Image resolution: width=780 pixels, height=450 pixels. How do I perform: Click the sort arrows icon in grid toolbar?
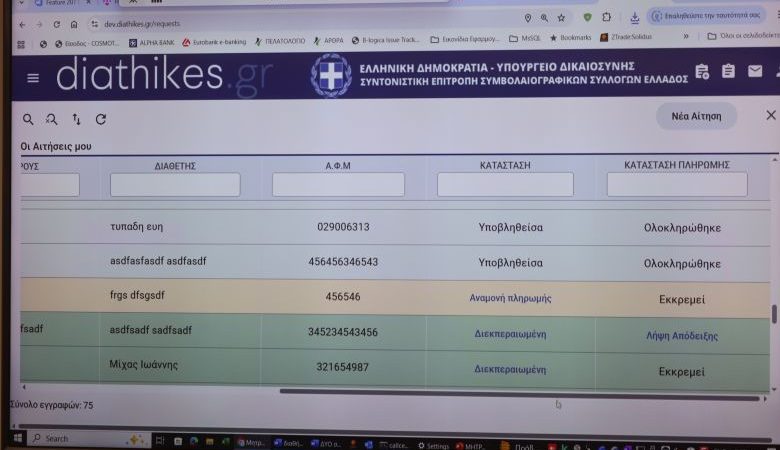pyautogui.click(x=76, y=120)
